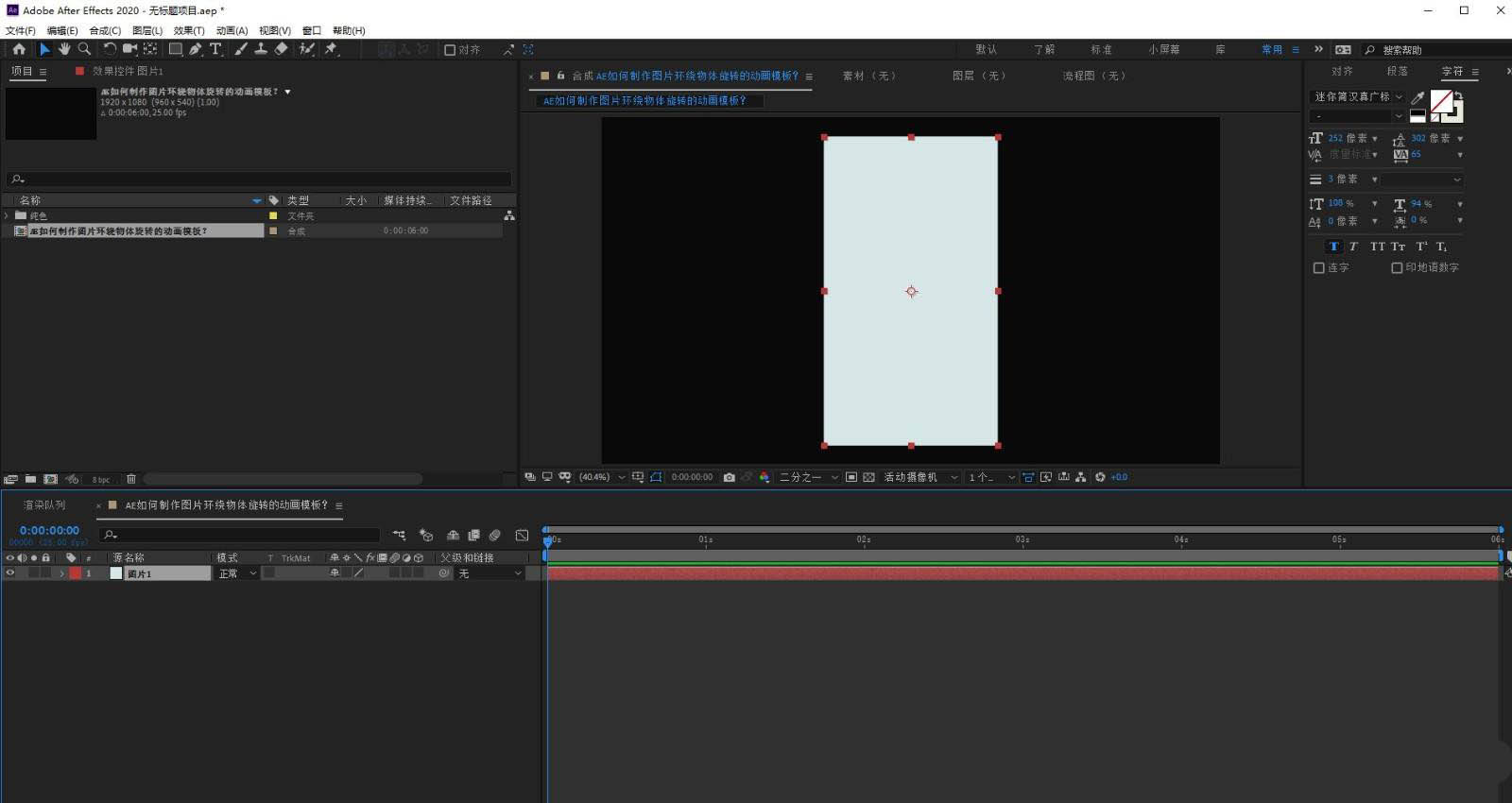Open the 效果(T) menu
This screenshot has width=1512, height=803.
click(x=188, y=30)
